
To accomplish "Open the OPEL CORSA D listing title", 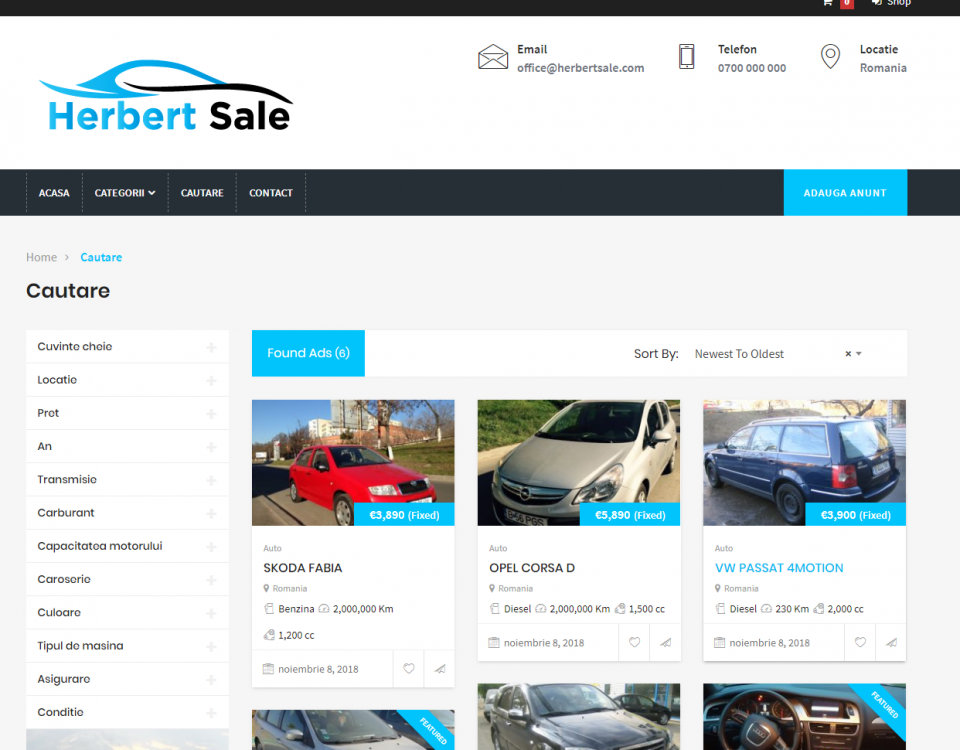I will tap(531, 568).
